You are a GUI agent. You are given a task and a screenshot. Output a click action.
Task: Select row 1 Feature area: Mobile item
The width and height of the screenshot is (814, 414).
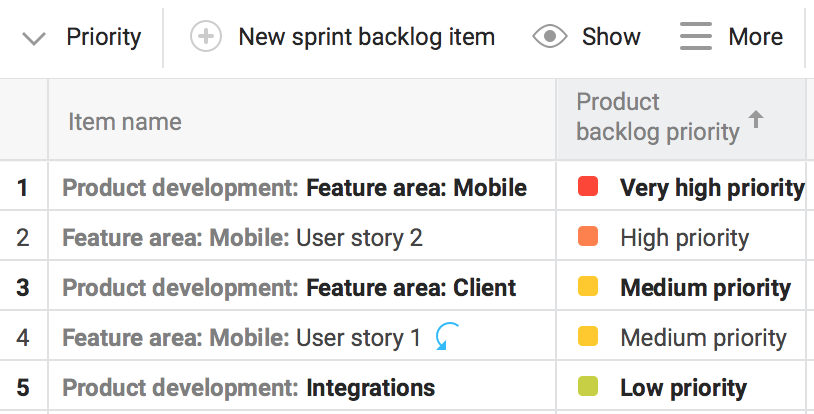point(416,188)
